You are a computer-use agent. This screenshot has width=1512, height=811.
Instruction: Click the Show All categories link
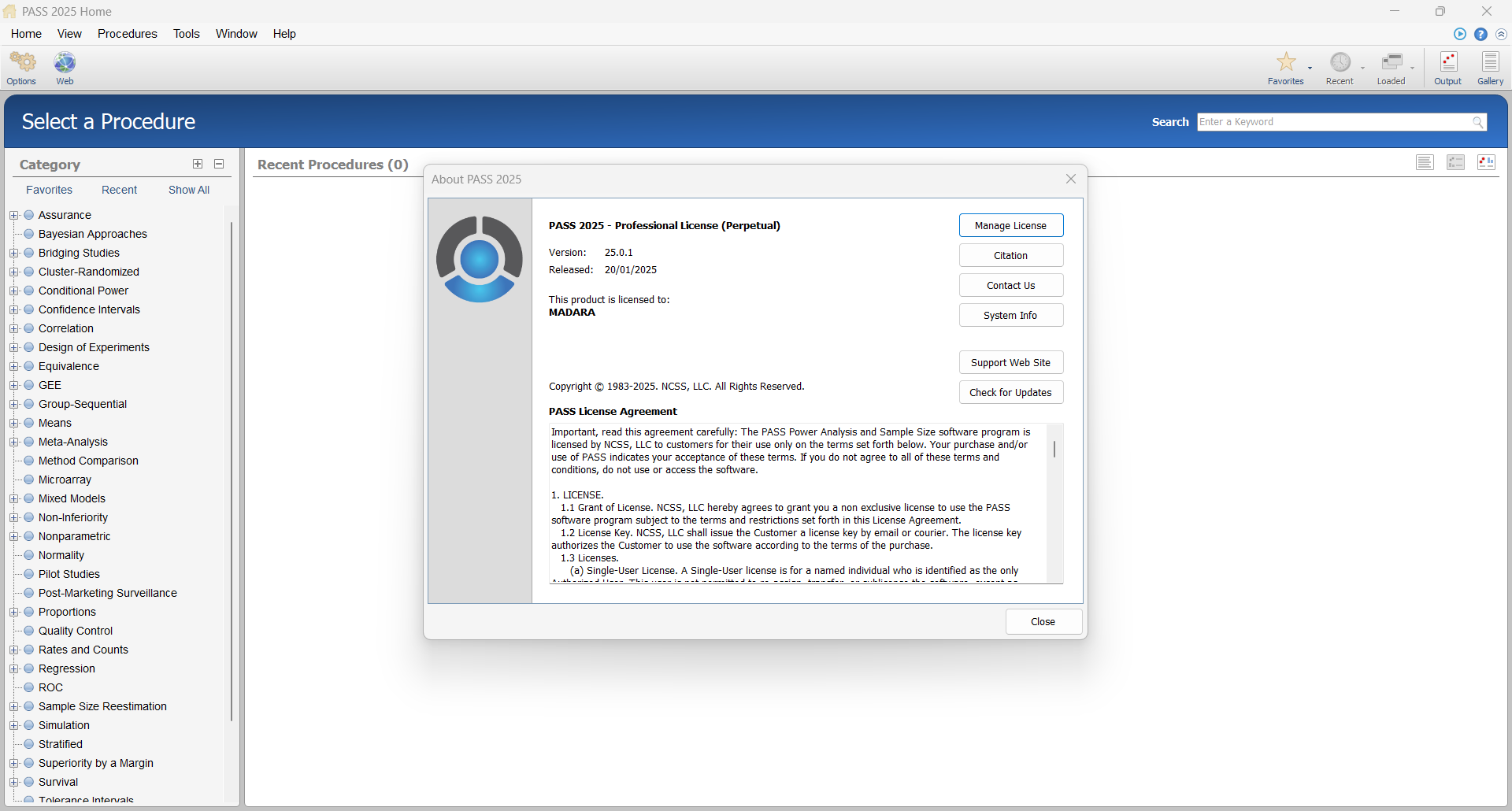pos(189,190)
